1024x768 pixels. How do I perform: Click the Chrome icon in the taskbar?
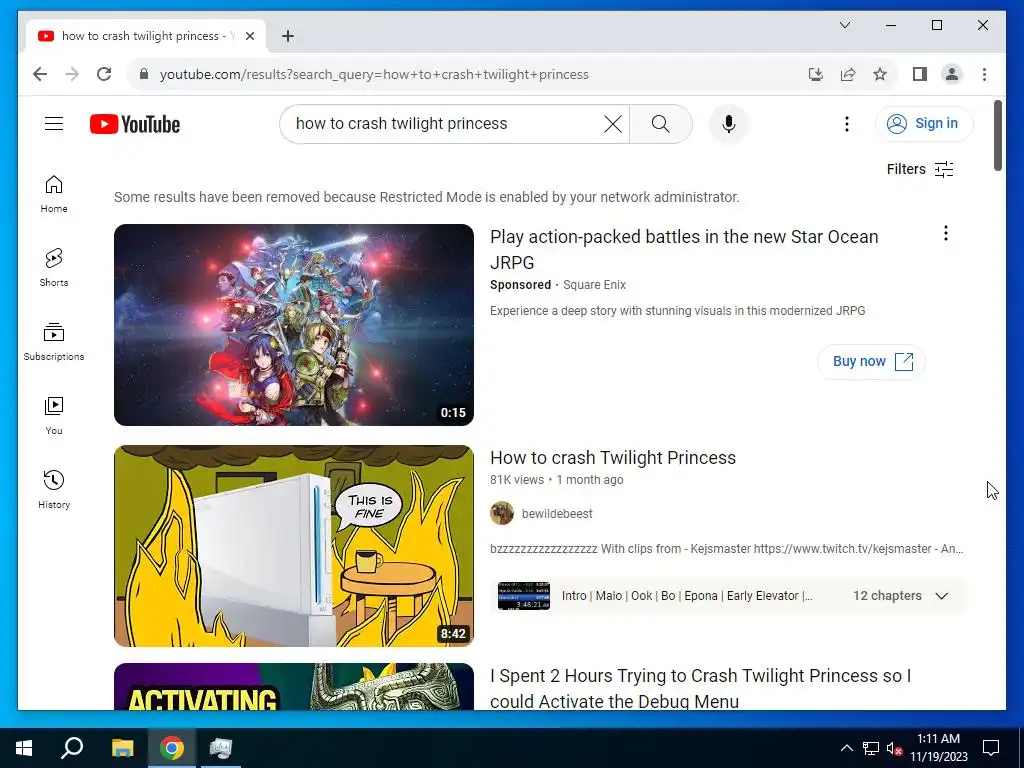tap(172, 748)
